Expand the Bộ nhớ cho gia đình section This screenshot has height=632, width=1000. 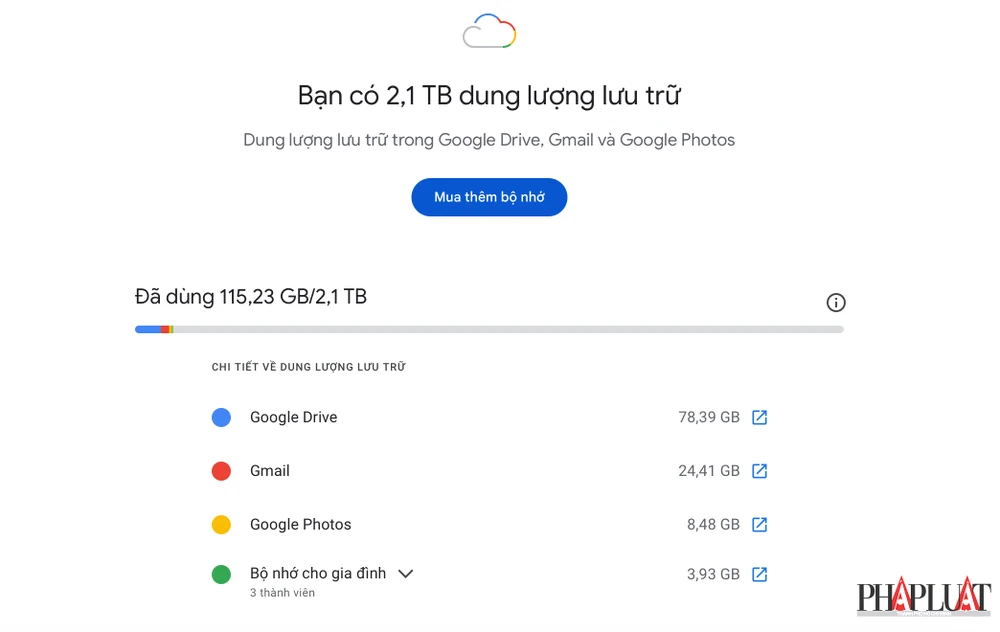406,573
